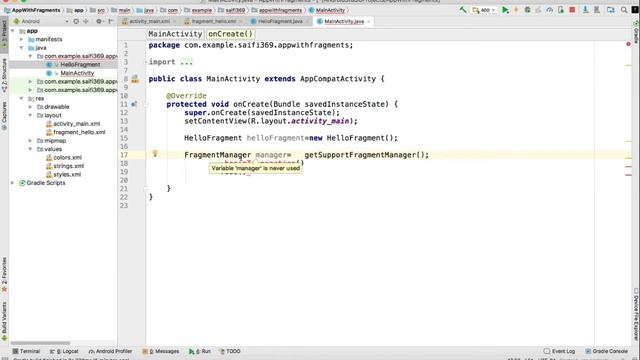Image resolution: width=640 pixels, height=360 pixels.
Task: Open Project Structure icon in toolbar
Action: coord(611,10)
